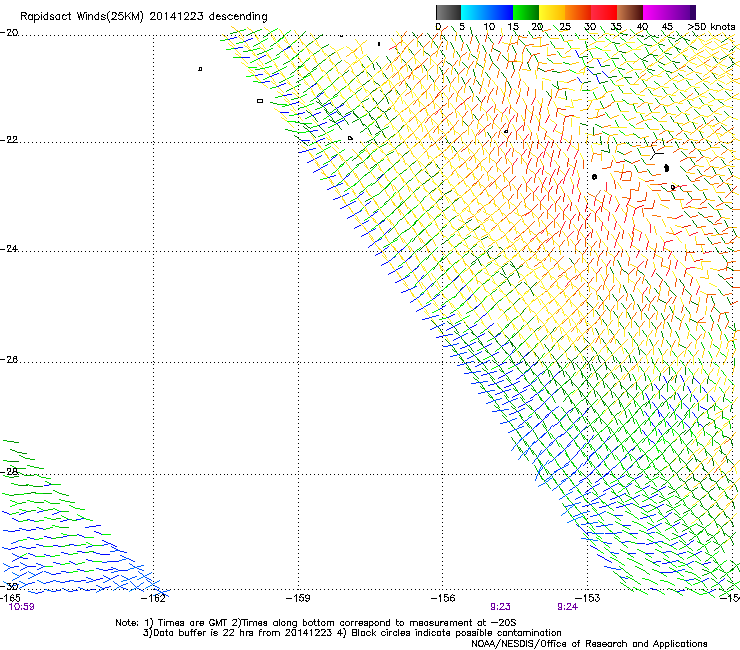Click the -22 latitude axis label
The width and height of the screenshot is (740, 650).
point(9,140)
